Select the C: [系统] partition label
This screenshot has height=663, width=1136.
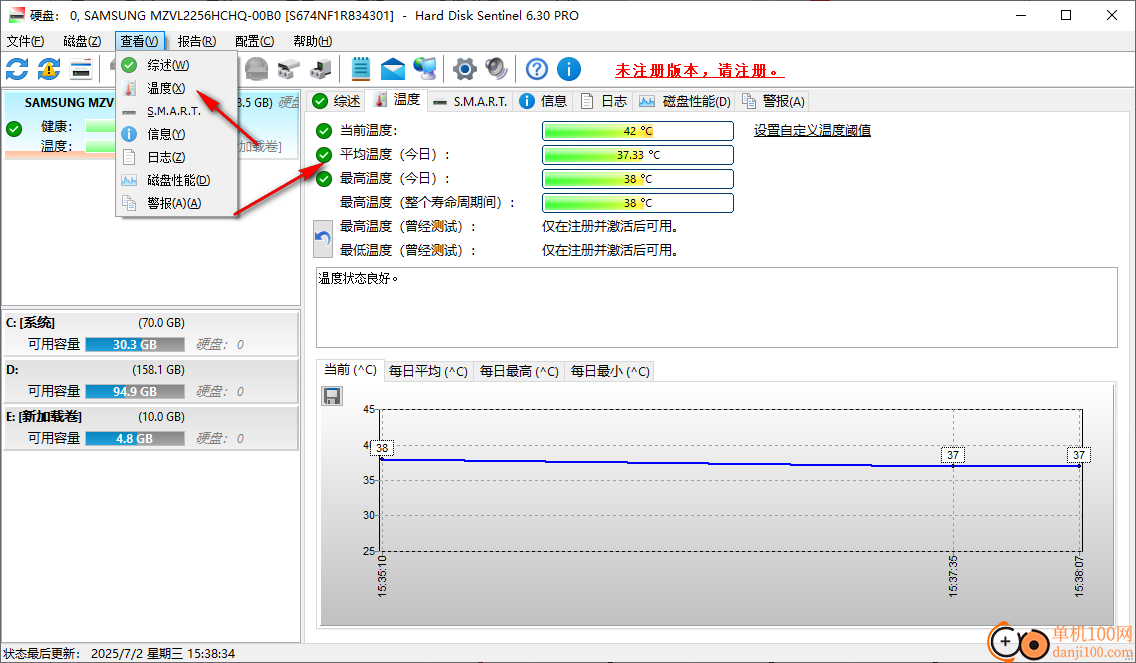coord(30,323)
